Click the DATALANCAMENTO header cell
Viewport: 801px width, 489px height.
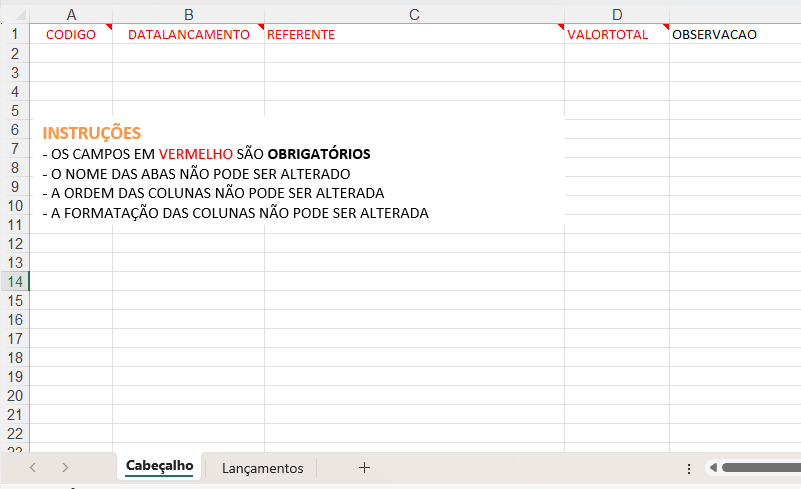[188, 34]
